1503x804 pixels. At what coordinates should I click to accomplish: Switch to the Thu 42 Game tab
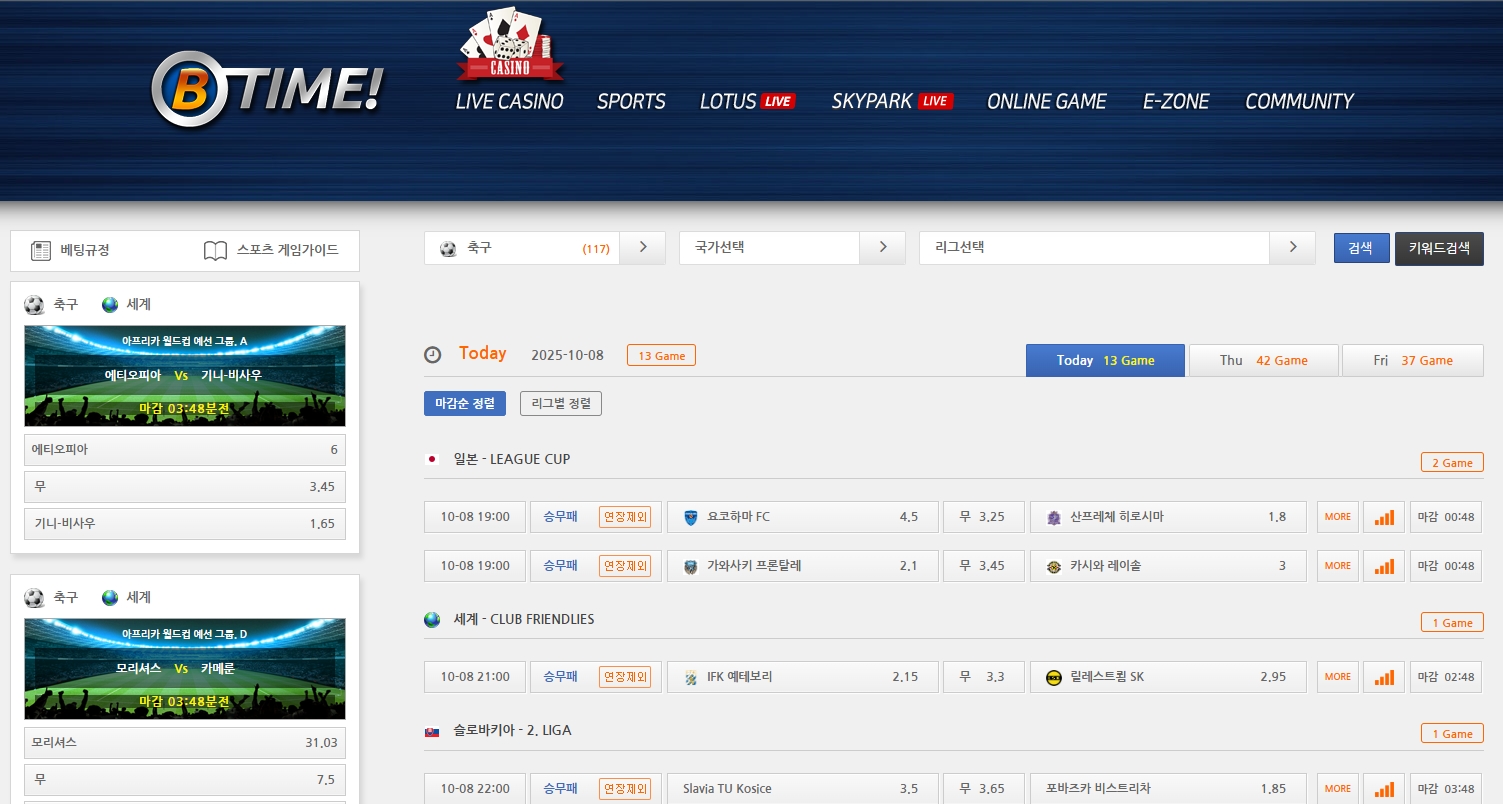[1263, 360]
